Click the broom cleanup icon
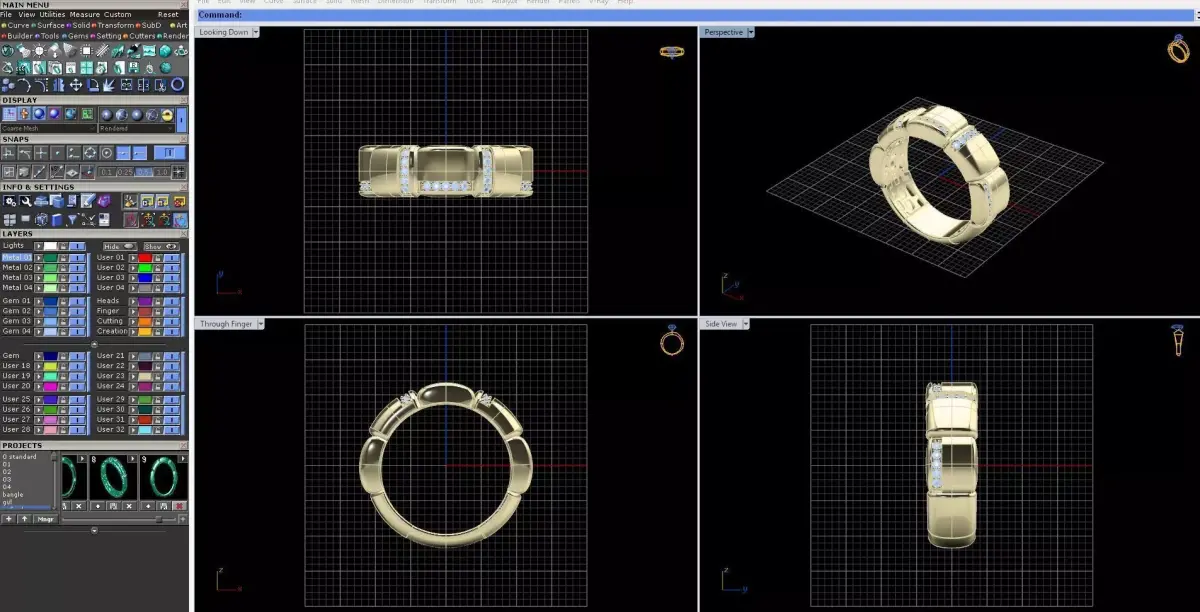This screenshot has width=1200, height=612. 130,201
